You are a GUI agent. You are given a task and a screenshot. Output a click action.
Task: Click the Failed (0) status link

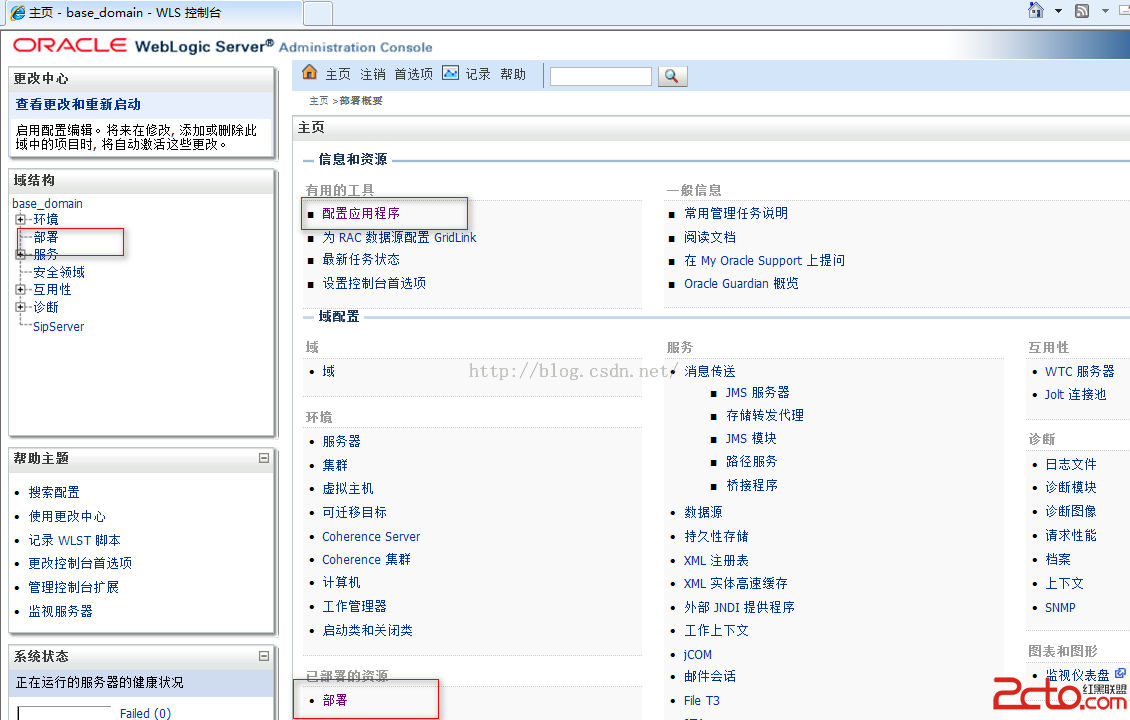(x=146, y=713)
